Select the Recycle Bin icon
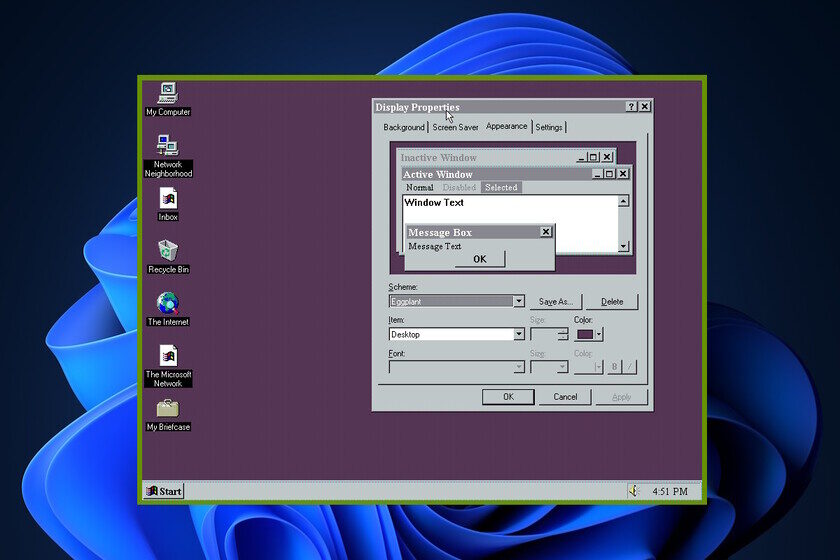Viewport: 840px width, 560px height. [168, 257]
